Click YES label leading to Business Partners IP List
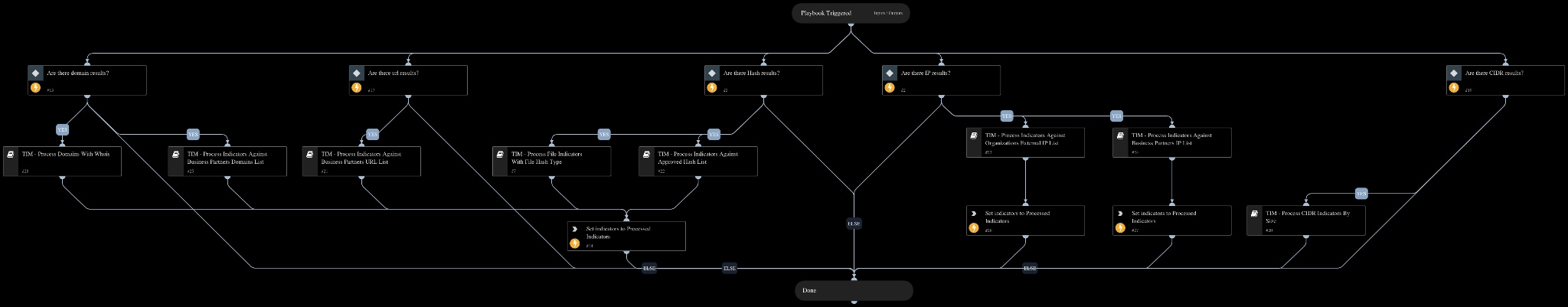Screen dimensions: 1568x307 pyautogui.click(x=1116, y=116)
